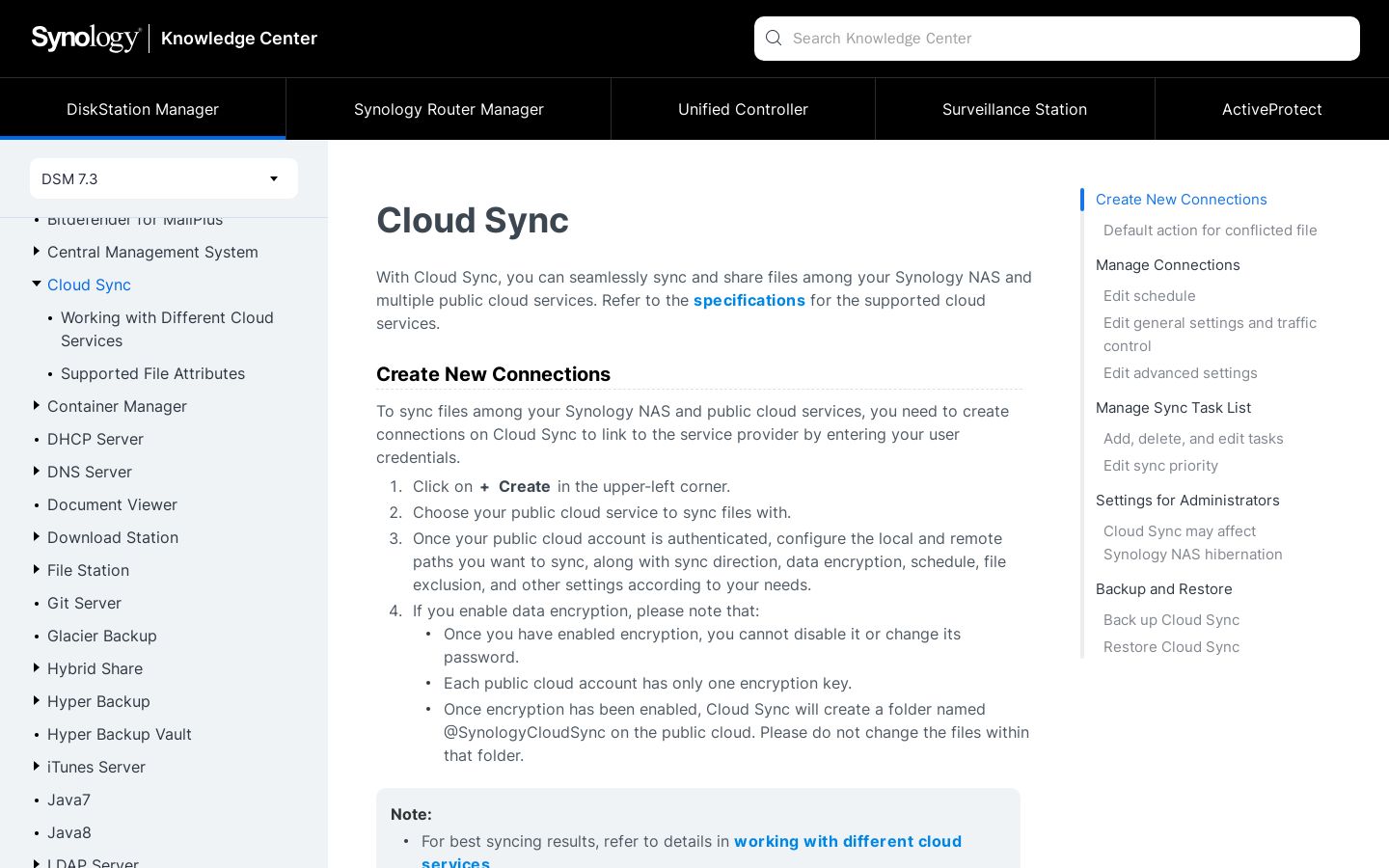Click the Create New Connections article heading
This screenshot has height=868, width=1389.
[493, 374]
